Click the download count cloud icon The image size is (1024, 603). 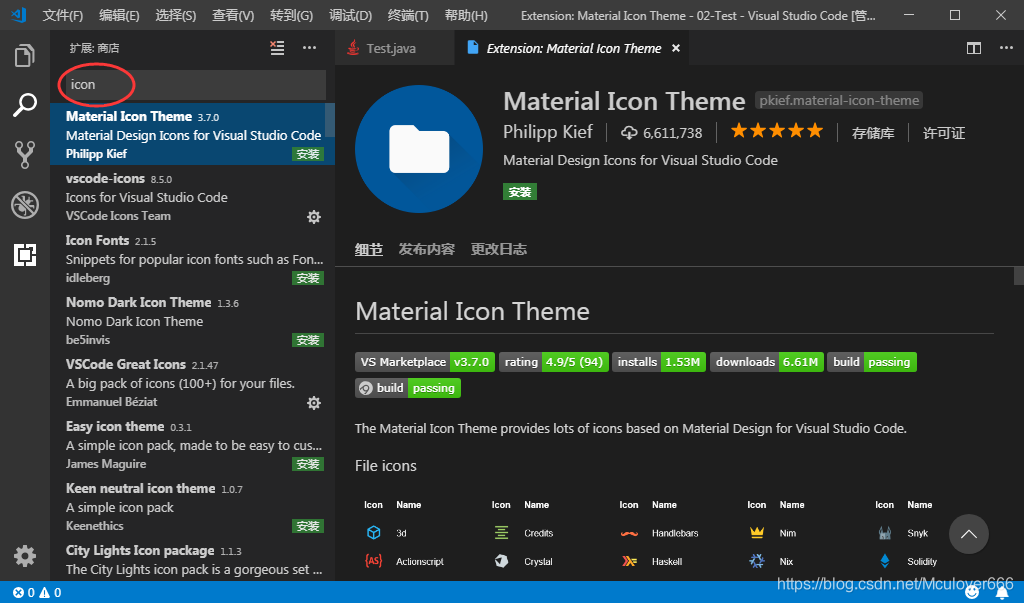(628, 133)
